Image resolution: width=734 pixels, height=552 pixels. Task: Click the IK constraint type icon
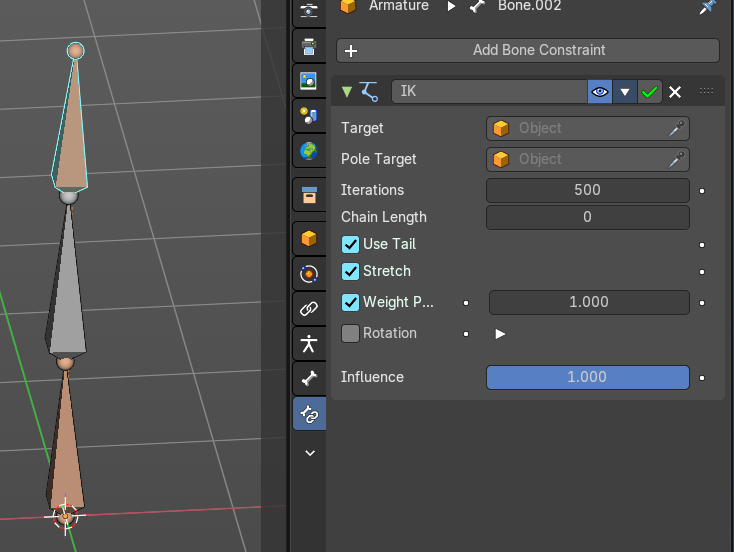[x=369, y=91]
